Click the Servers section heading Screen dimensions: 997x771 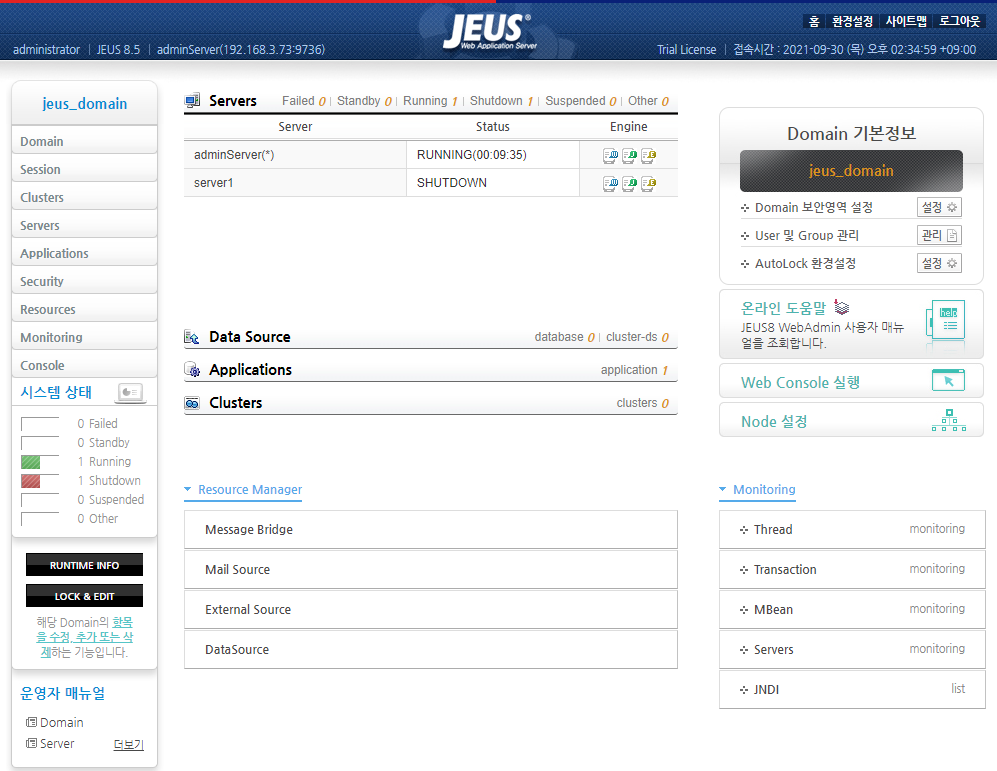(x=233, y=100)
